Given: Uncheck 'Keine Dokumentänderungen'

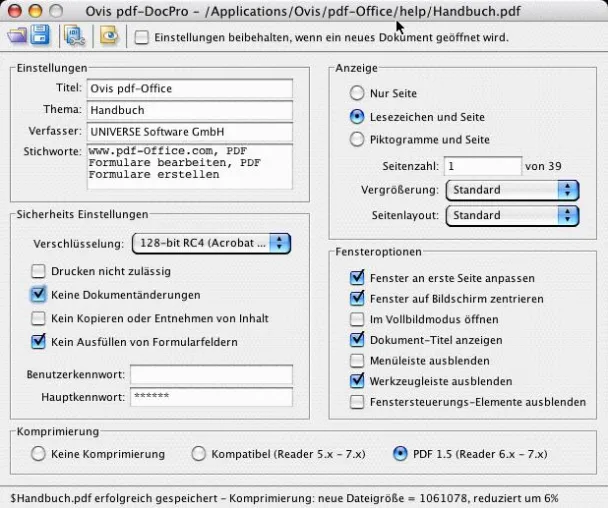Looking at the screenshot, I should coord(38,295).
